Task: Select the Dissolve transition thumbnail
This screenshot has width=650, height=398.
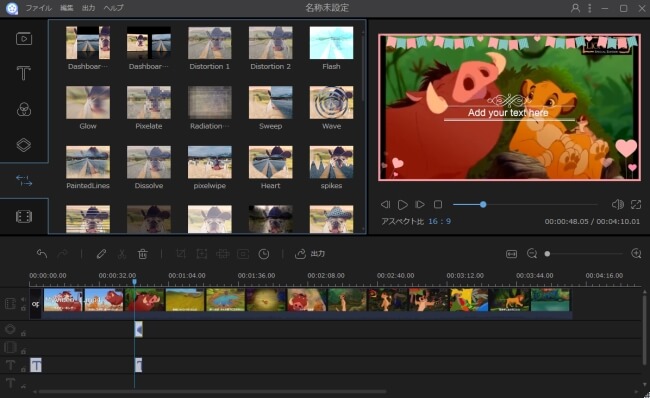Action: 149,163
